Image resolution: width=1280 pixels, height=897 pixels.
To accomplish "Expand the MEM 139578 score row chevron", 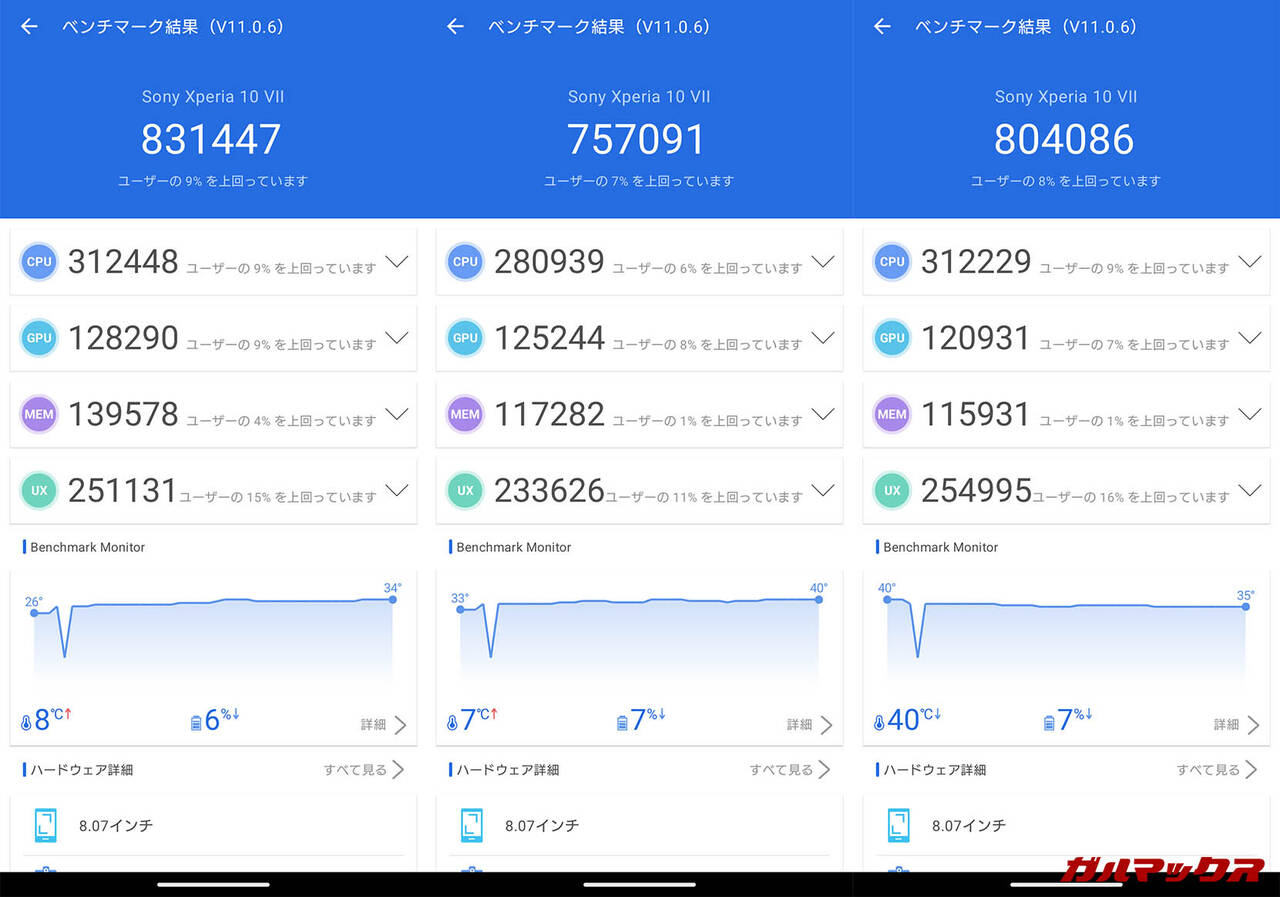I will (397, 414).
